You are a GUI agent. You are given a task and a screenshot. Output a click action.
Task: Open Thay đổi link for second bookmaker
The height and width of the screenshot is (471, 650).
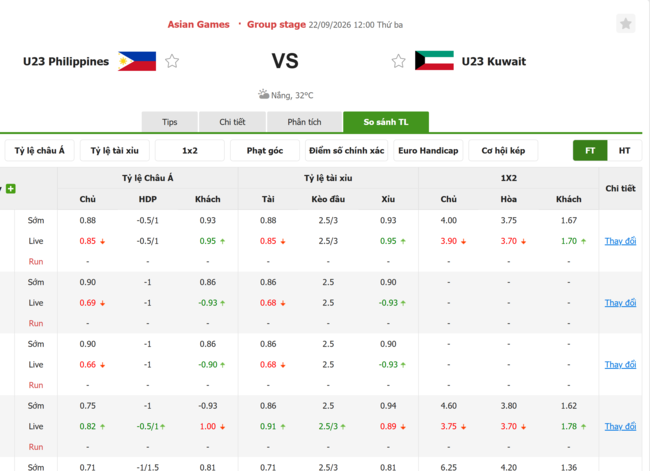pos(620,303)
